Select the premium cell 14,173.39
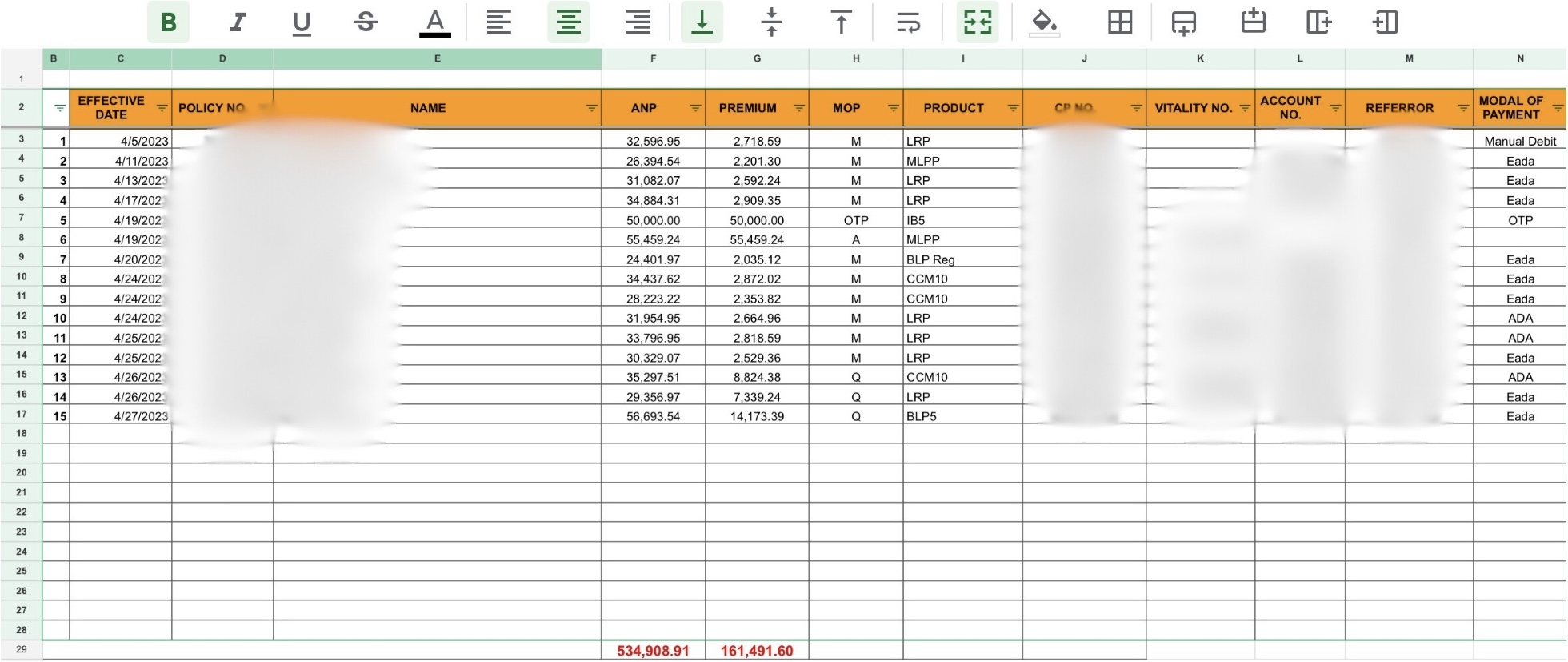 click(757, 416)
